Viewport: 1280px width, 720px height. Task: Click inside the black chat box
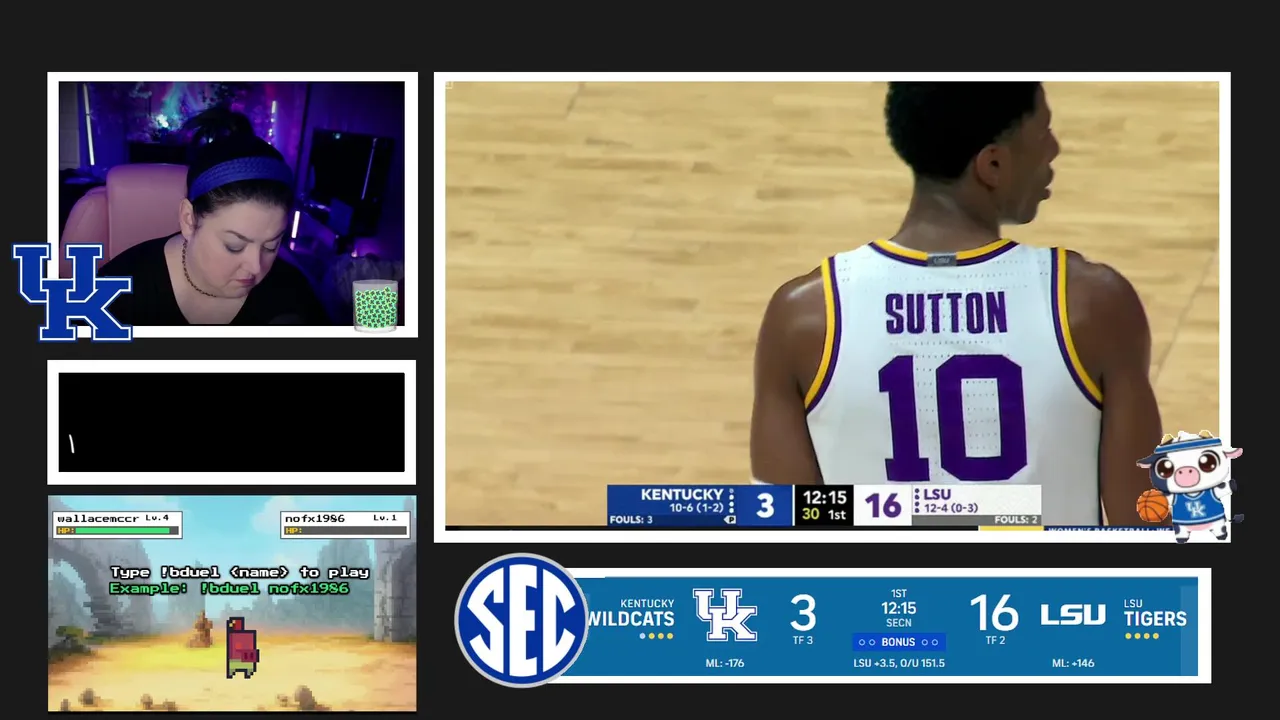232,422
